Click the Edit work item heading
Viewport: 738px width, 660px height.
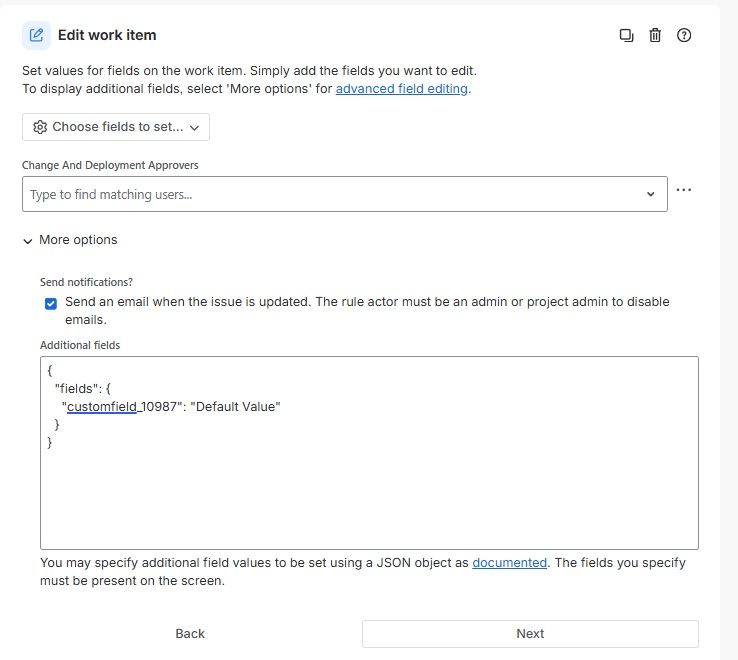click(107, 35)
